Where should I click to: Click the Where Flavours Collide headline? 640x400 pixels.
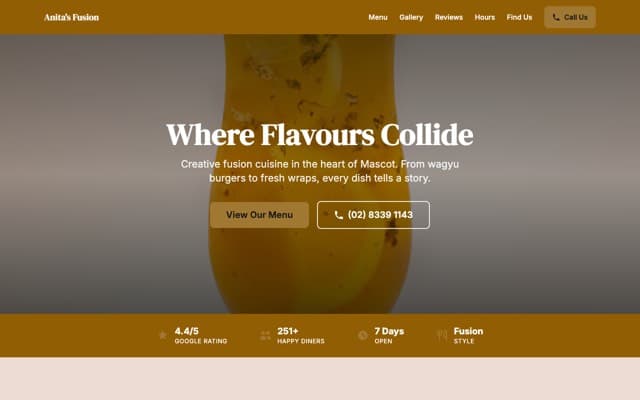pos(320,135)
